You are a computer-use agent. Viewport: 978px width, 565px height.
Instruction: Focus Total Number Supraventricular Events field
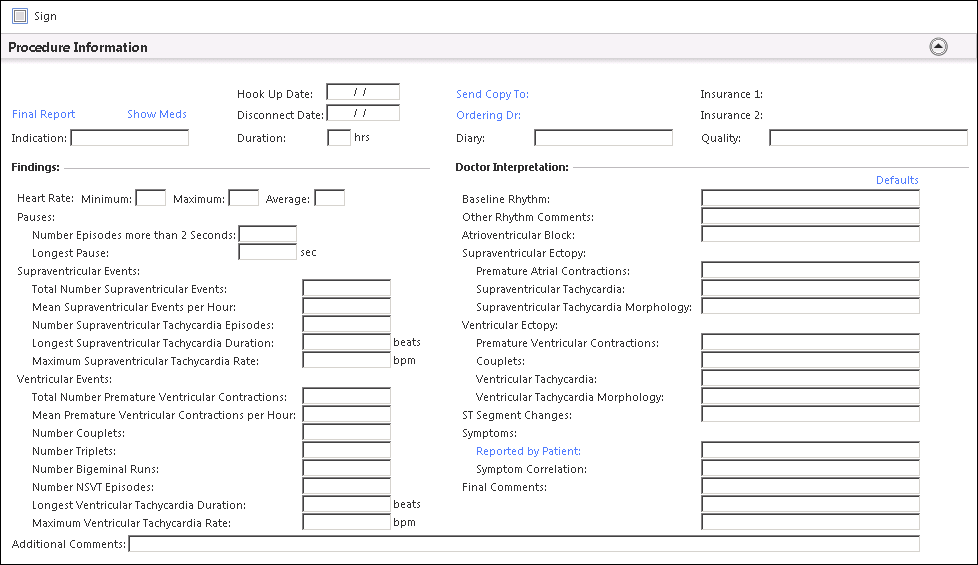pyautogui.click(x=347, y=288)
